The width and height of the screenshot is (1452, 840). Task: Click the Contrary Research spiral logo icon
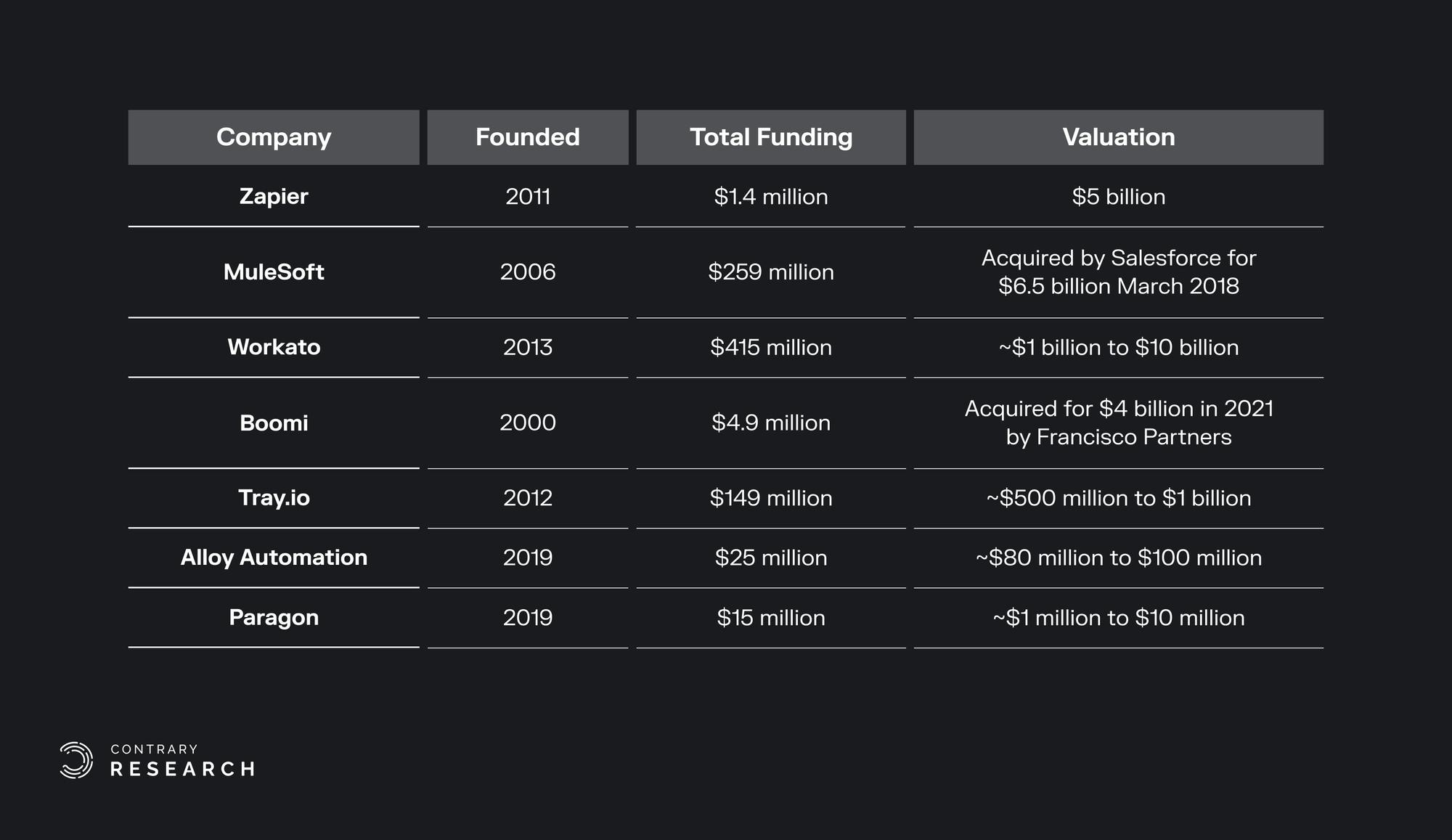pos(76,760)
